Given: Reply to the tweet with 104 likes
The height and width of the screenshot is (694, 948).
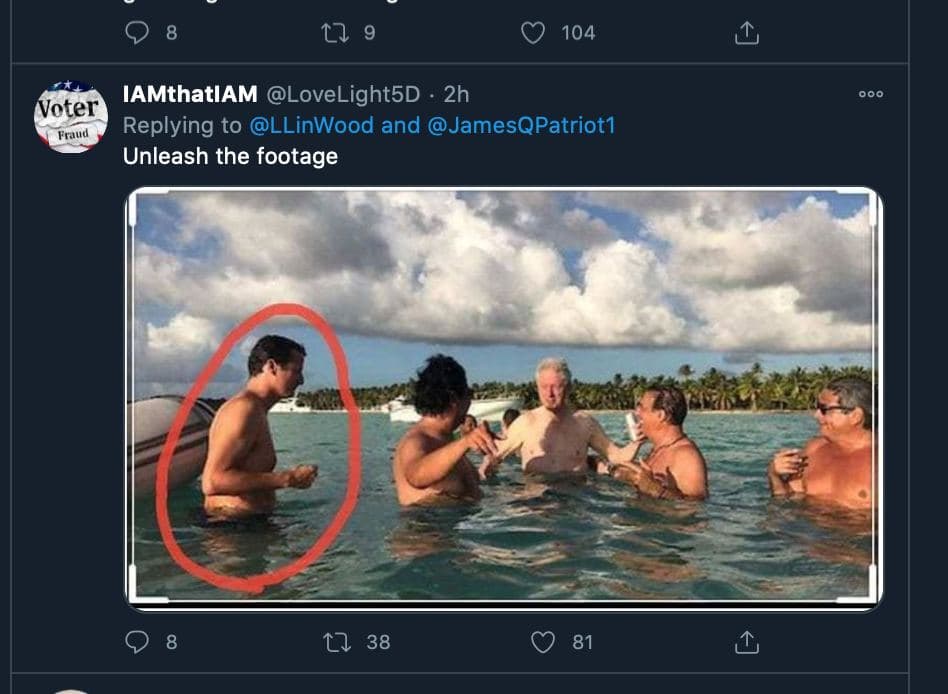Looking at the screenshot, I should pyautogui.click(x=137, y=33).
